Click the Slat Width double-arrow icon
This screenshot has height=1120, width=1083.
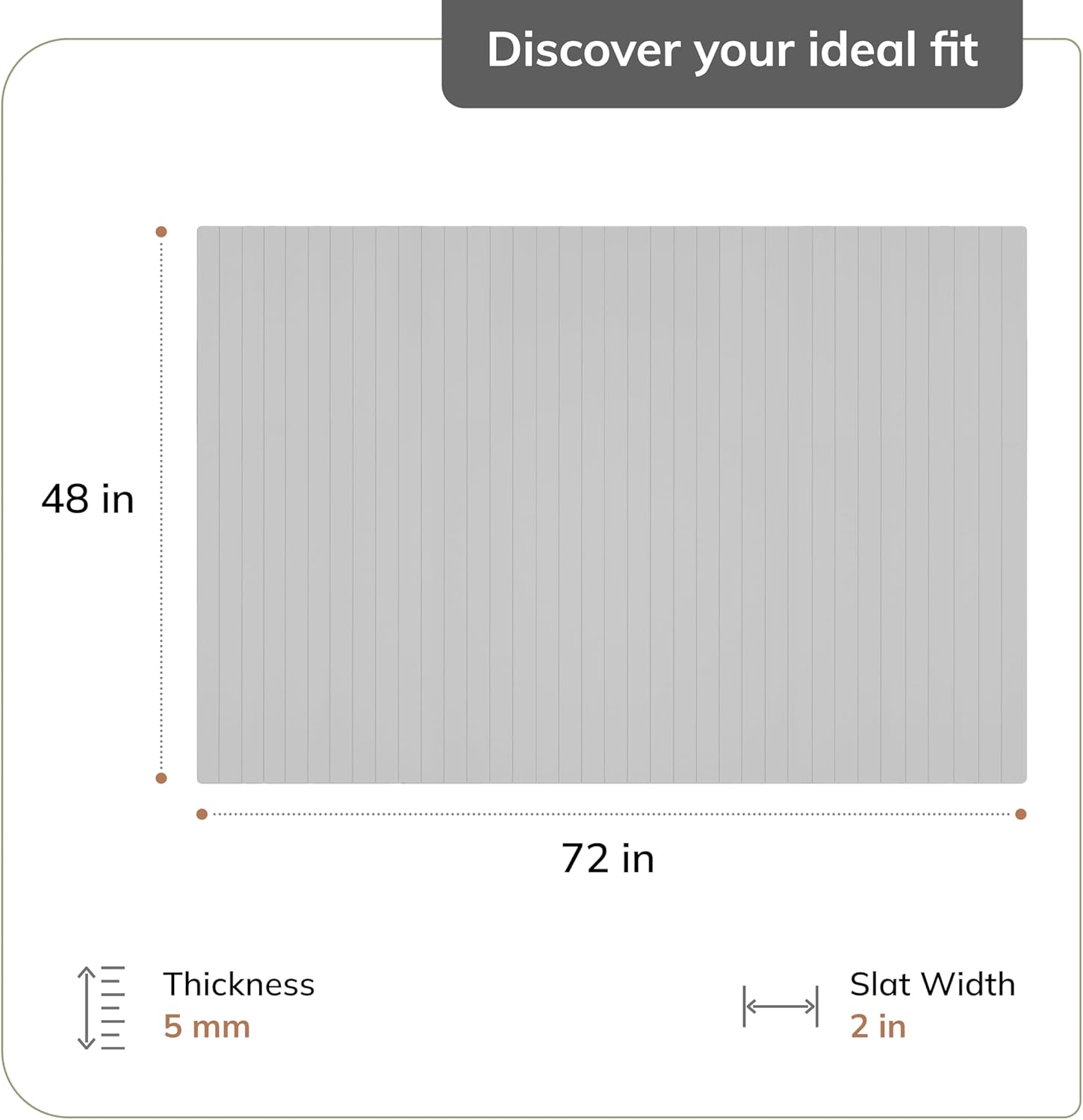click(781, 1007)
